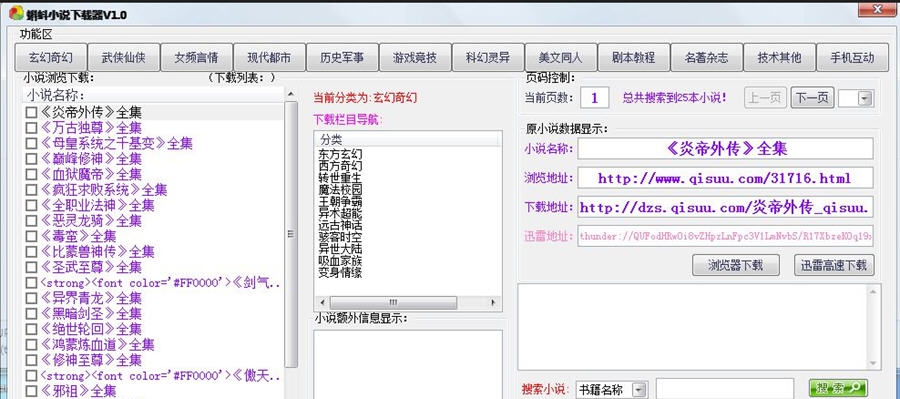
Task: Open the 现代都市 category
Action: point(269,57)
